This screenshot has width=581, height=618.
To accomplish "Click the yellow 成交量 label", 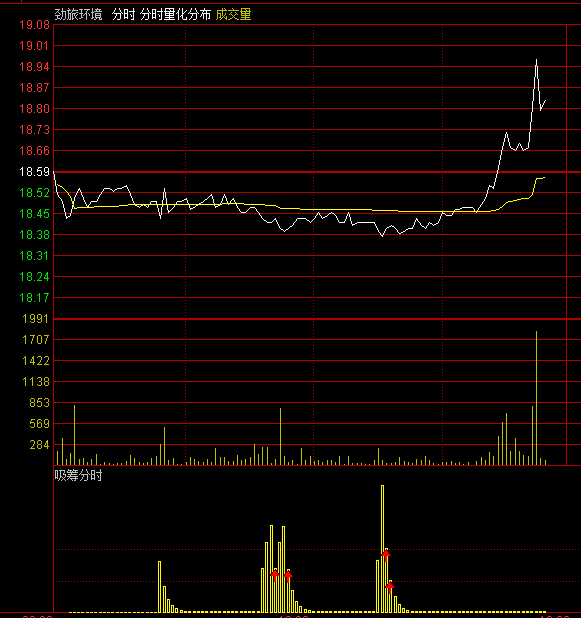I will (233, 15).
